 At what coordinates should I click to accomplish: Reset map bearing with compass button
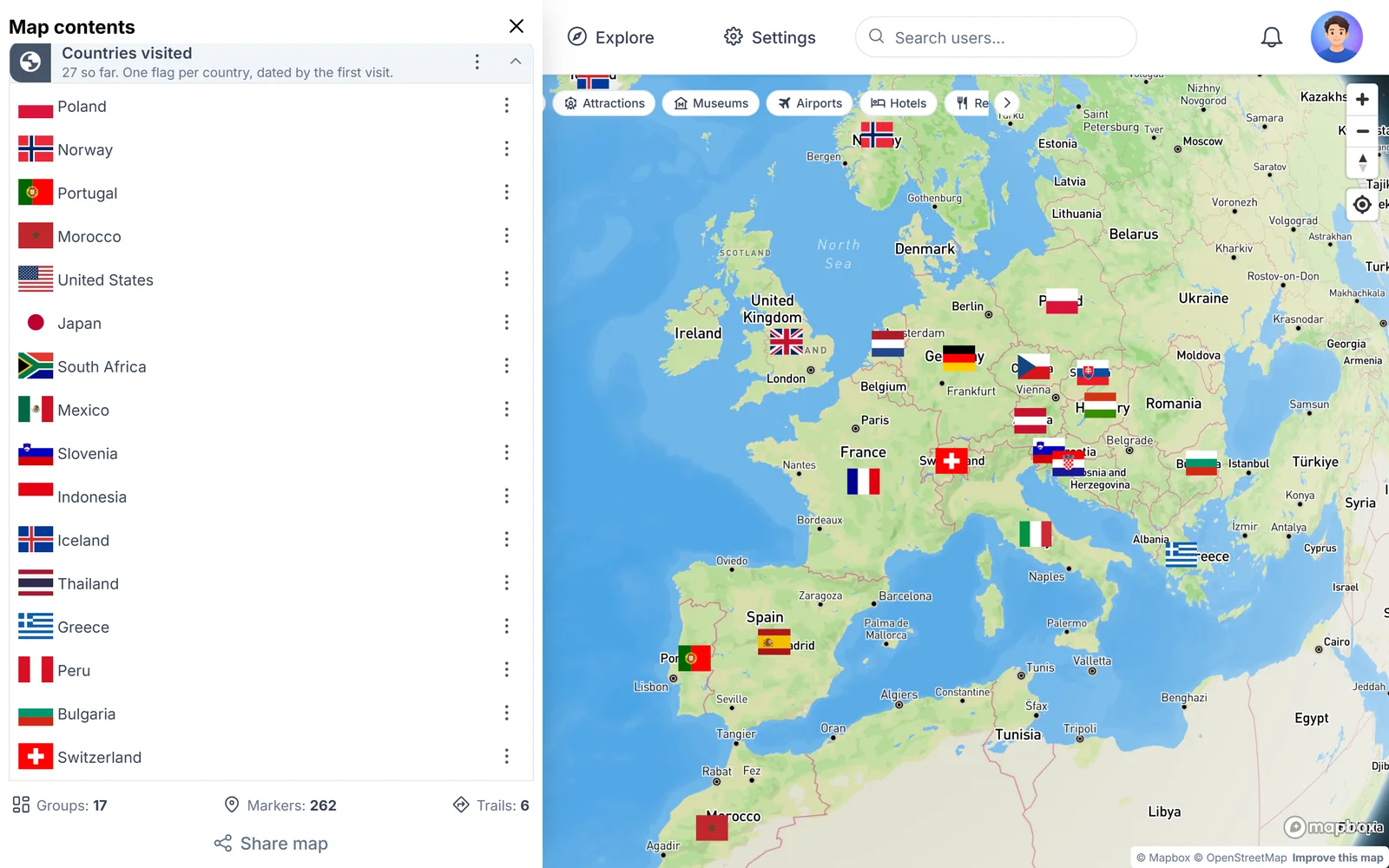(x=1362, y=162)
